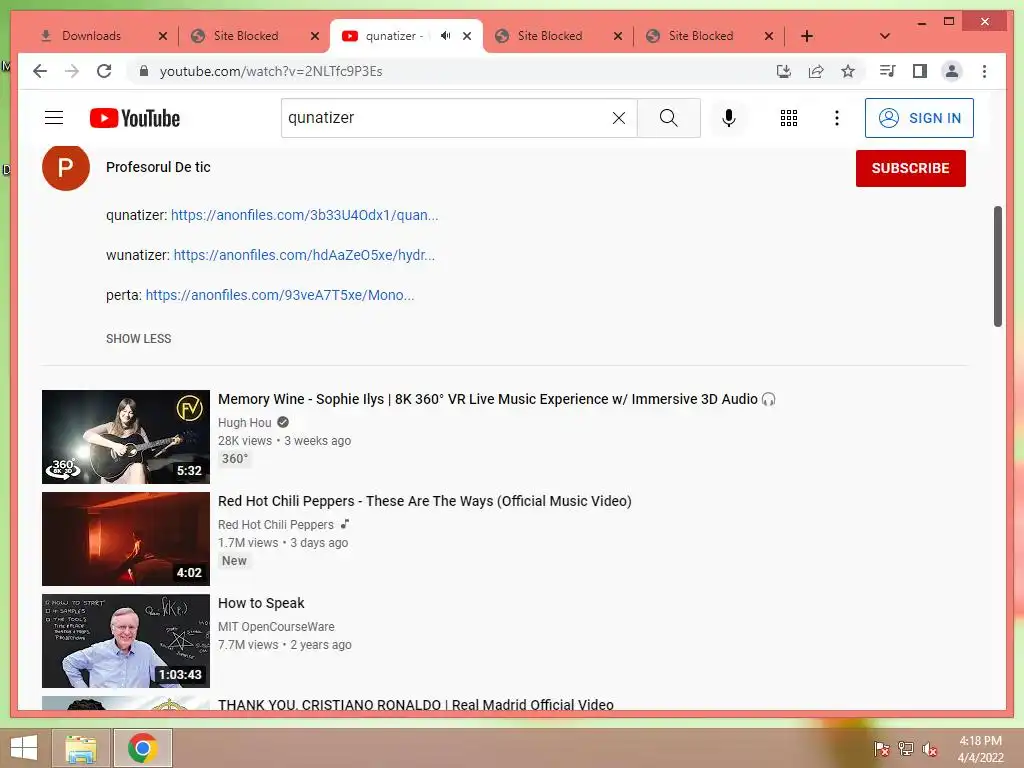Open the Memory Wine - Sophie Ilys title

click(x=496, y=399)
